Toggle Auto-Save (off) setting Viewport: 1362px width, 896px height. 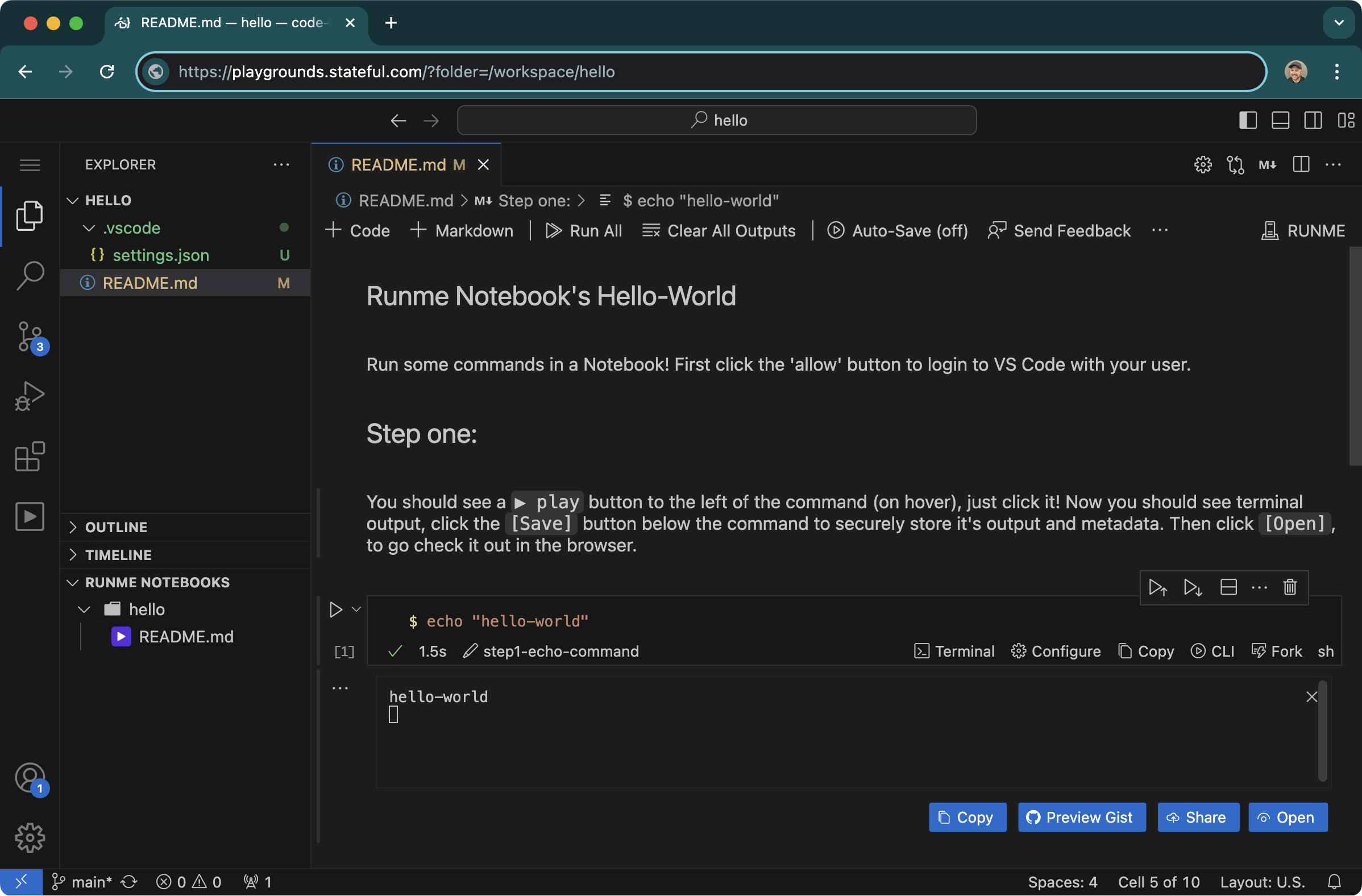point(898,231)
